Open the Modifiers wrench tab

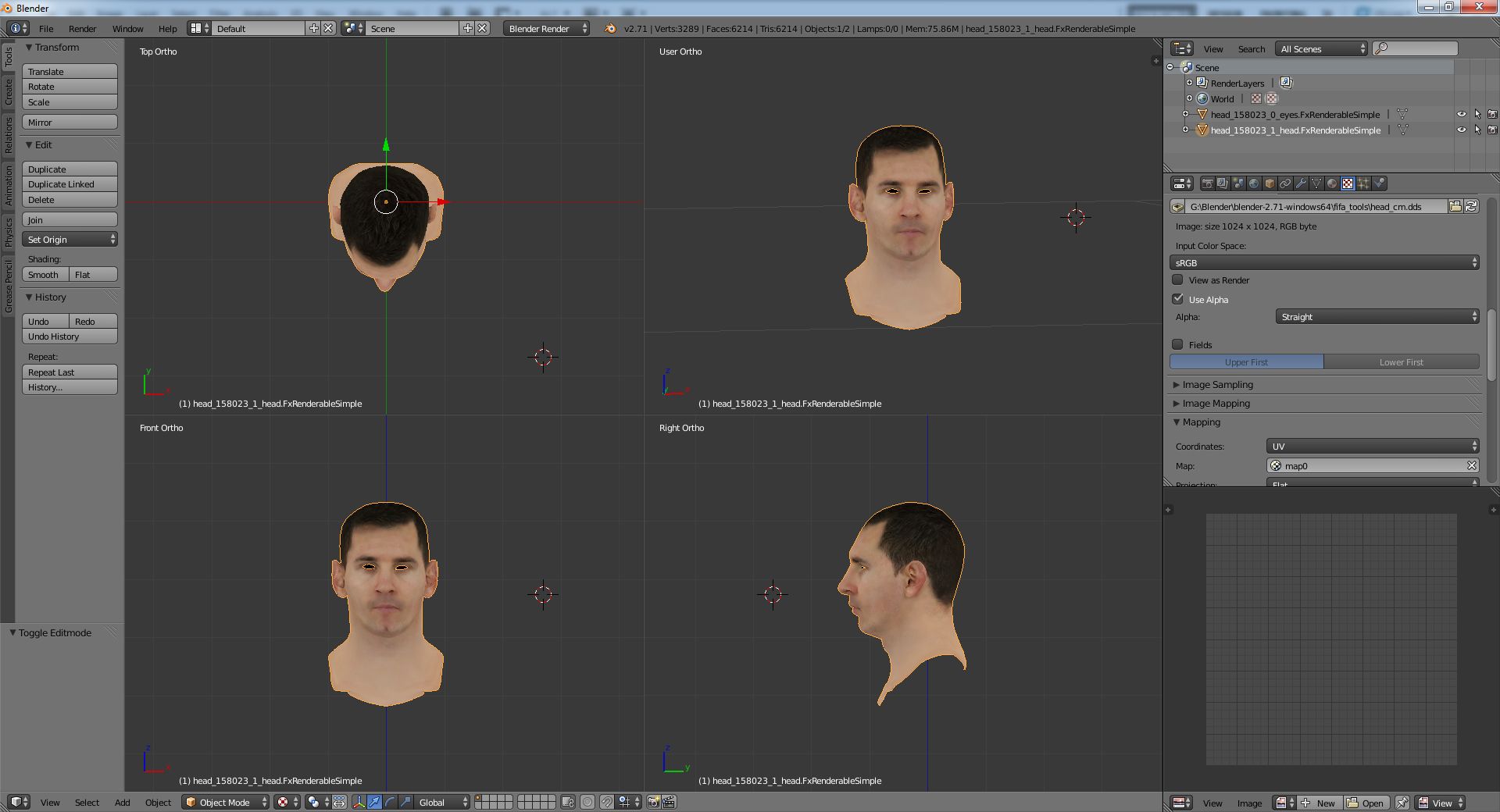click(1301, 183)
